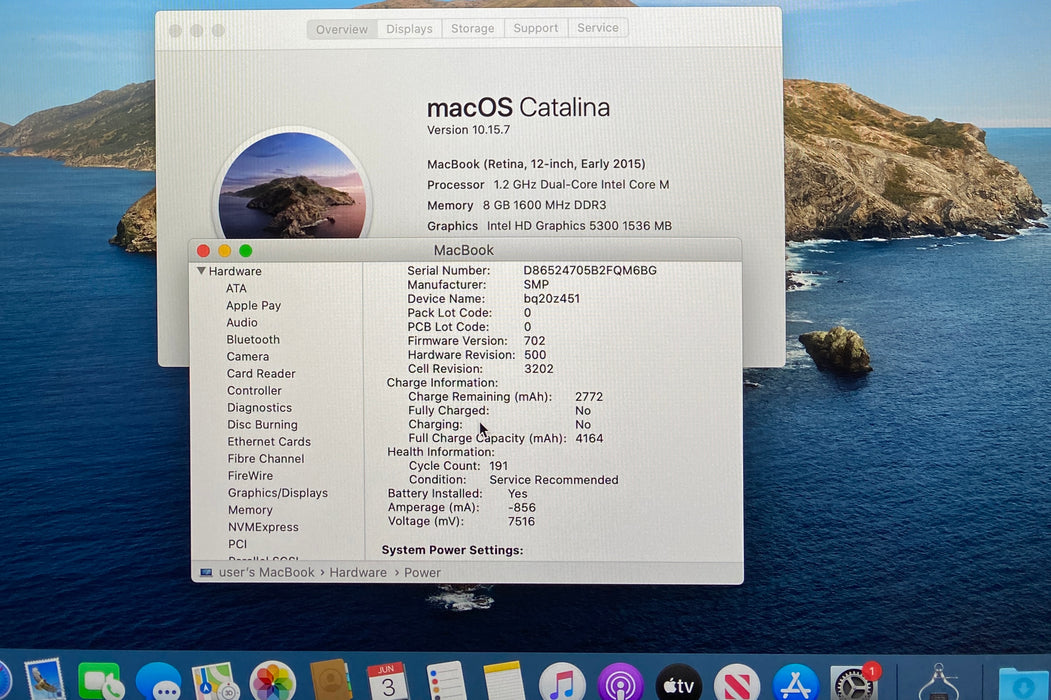This screenshot has width=1051, height=700.
Task: Launch Reminders from the Dock
Action: click(446, 682)
